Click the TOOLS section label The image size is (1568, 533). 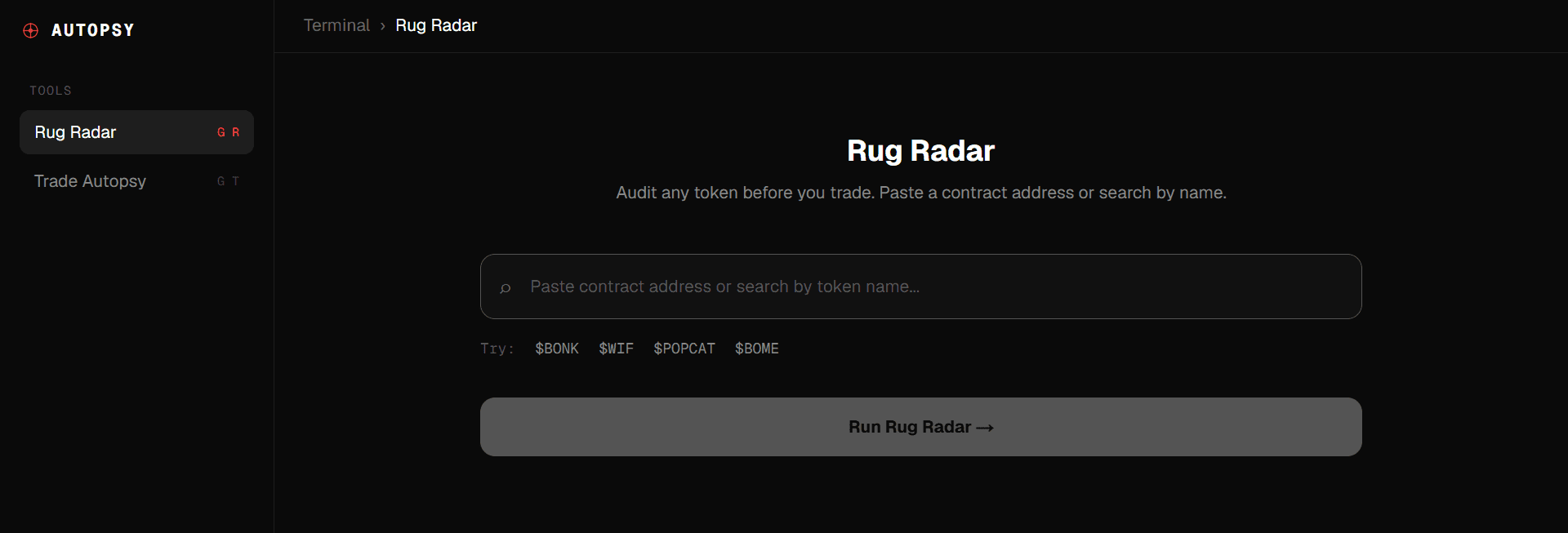point(51,91)
